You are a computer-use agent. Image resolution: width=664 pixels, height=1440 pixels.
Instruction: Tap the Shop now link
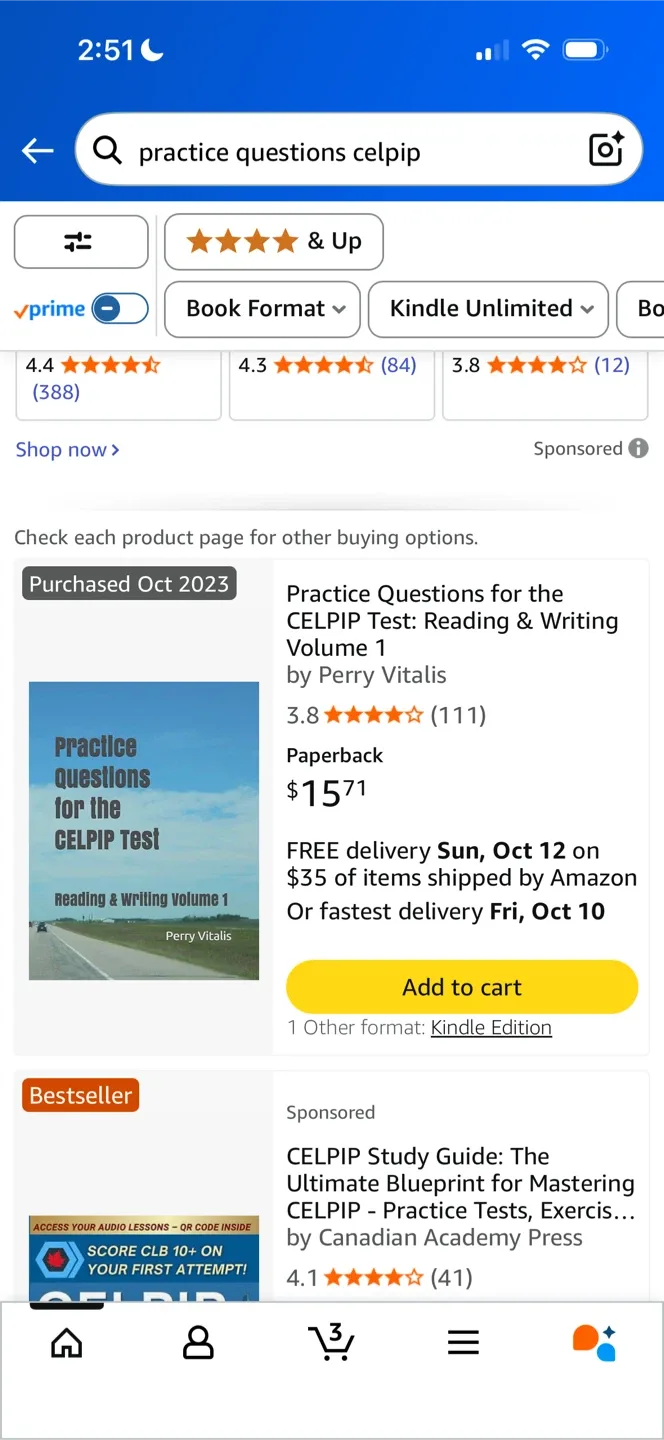67,449
